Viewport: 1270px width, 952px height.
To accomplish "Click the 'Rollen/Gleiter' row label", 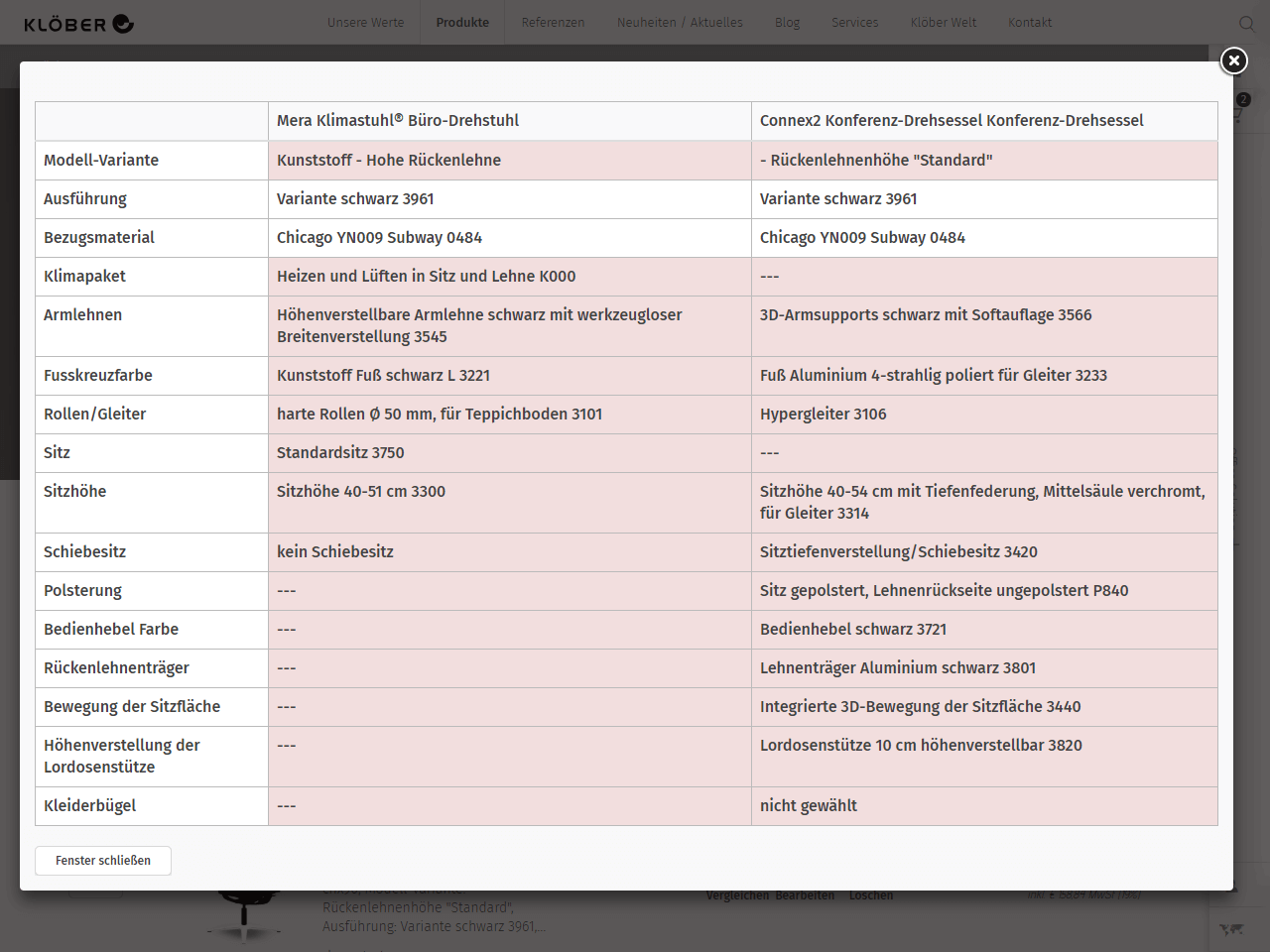I will tap(152, 415).
